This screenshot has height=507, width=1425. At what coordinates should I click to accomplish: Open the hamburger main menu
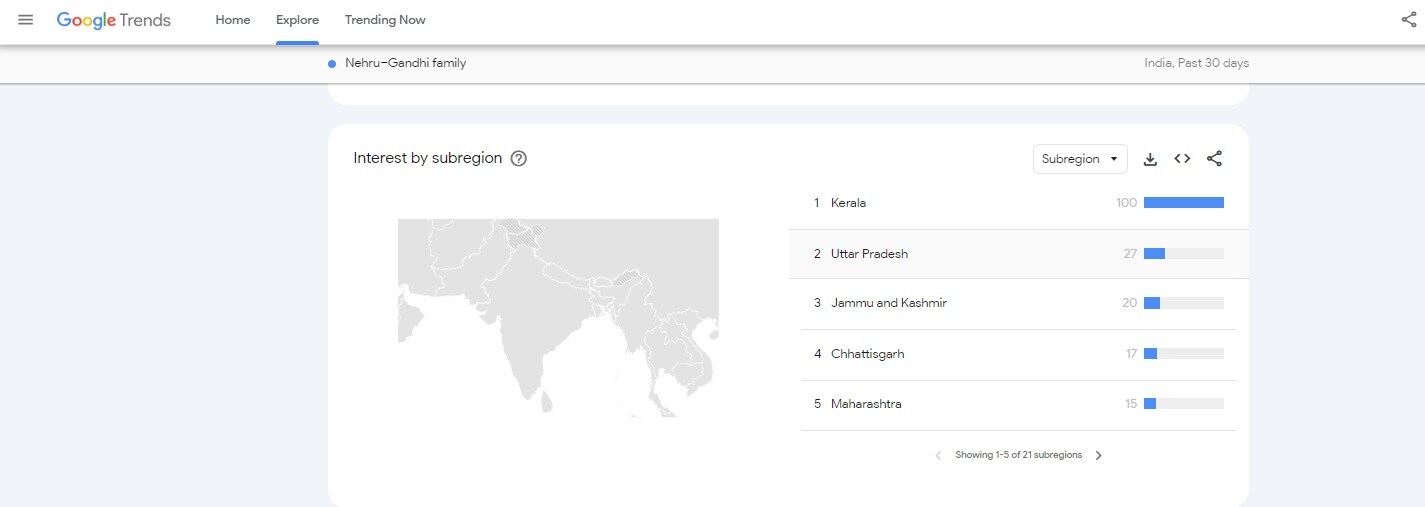click(26, 20)
